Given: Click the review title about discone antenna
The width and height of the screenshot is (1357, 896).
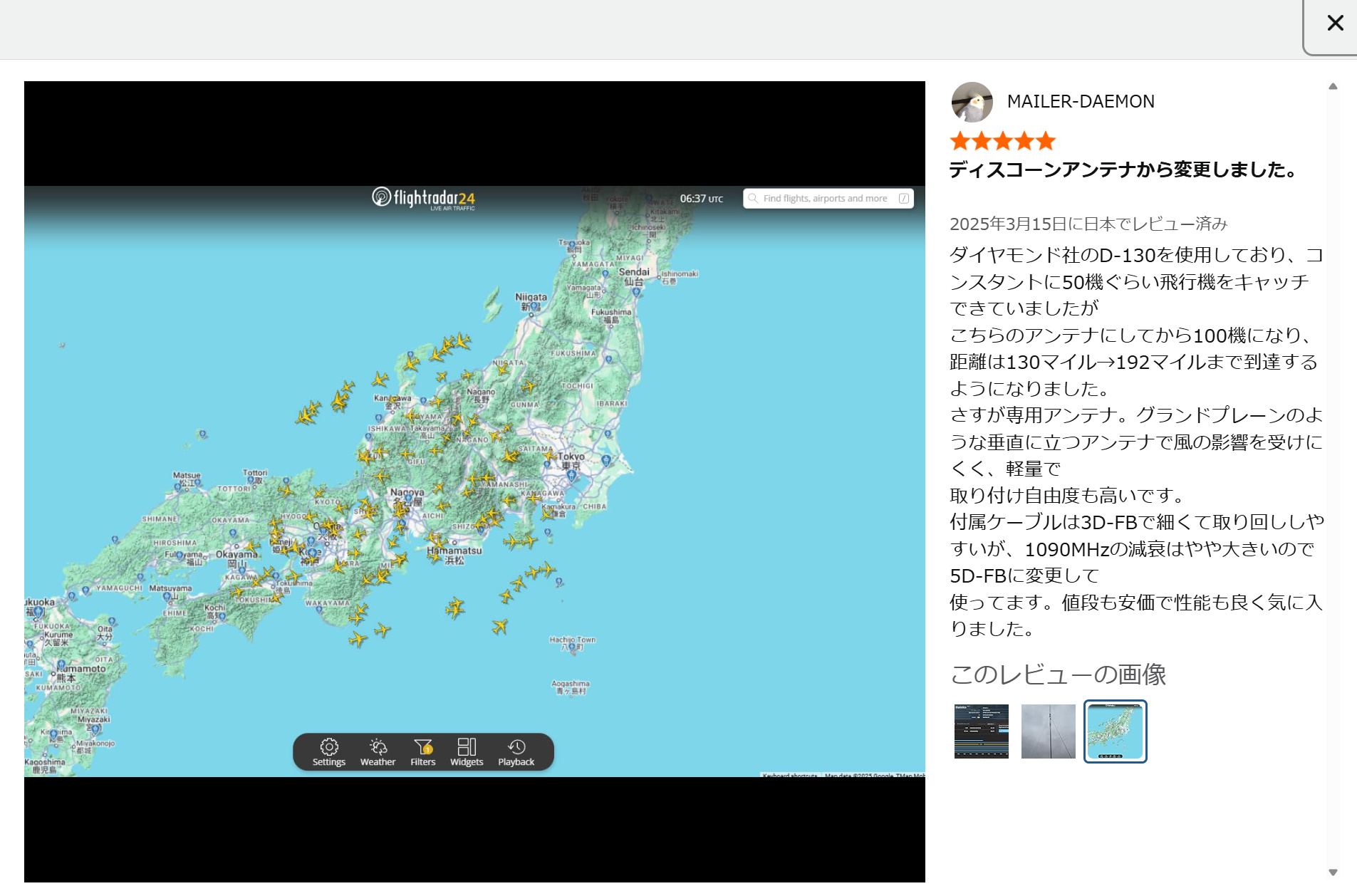Looking at the screenshot, I should pos(1124,170).
